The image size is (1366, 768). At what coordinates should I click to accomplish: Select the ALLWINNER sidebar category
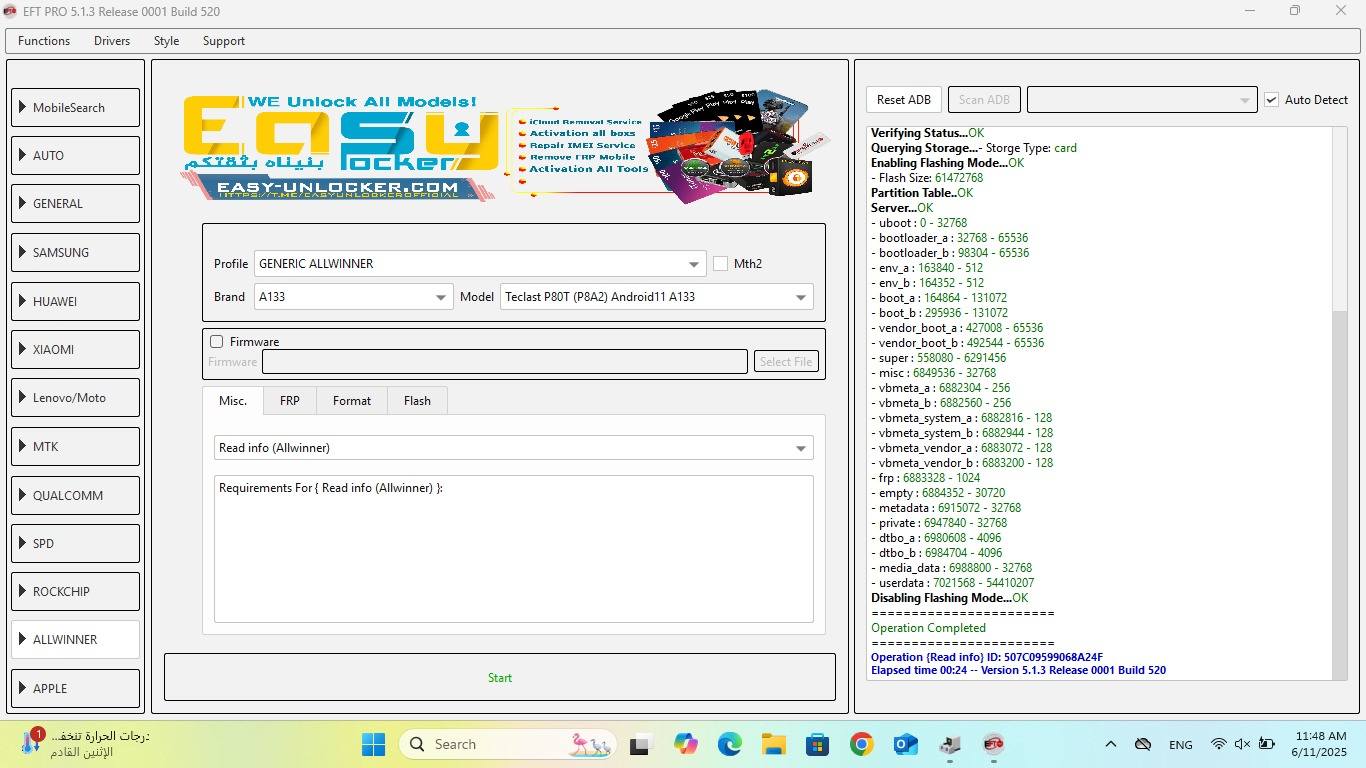pyautogui.click(x=75, y=640)
